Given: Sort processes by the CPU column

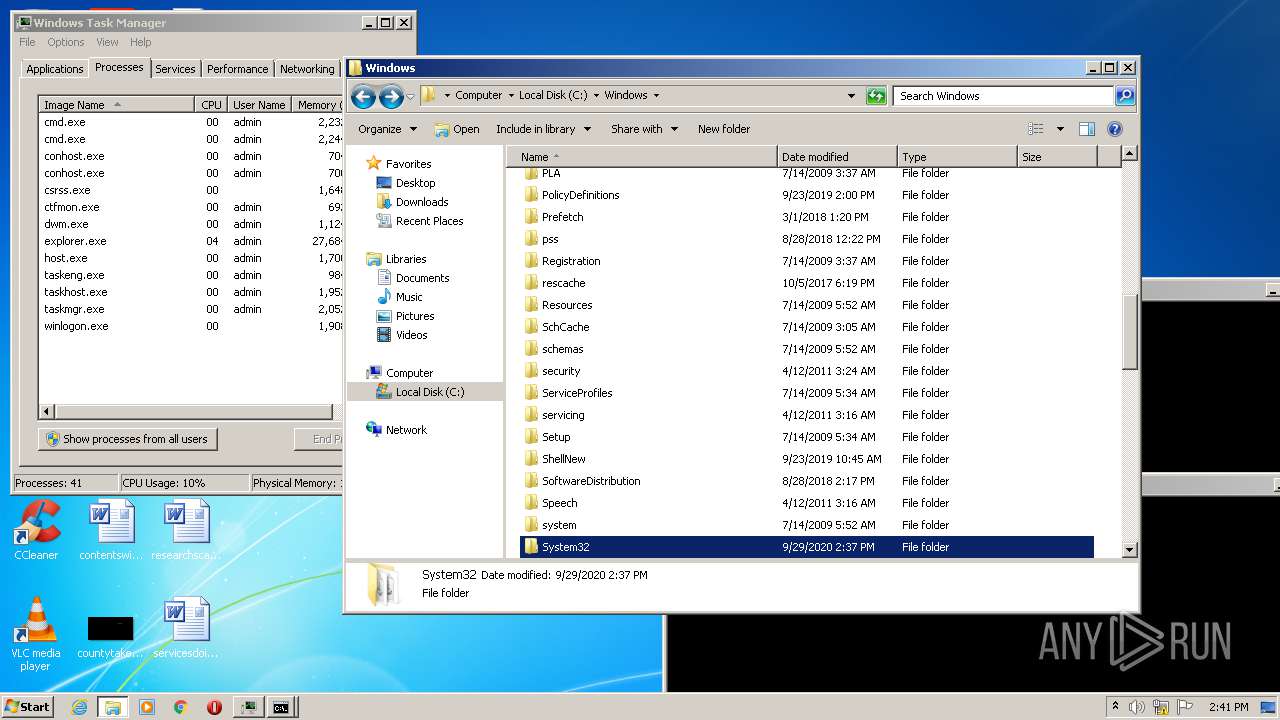Looking at the screenshot, I should [211, 105].
